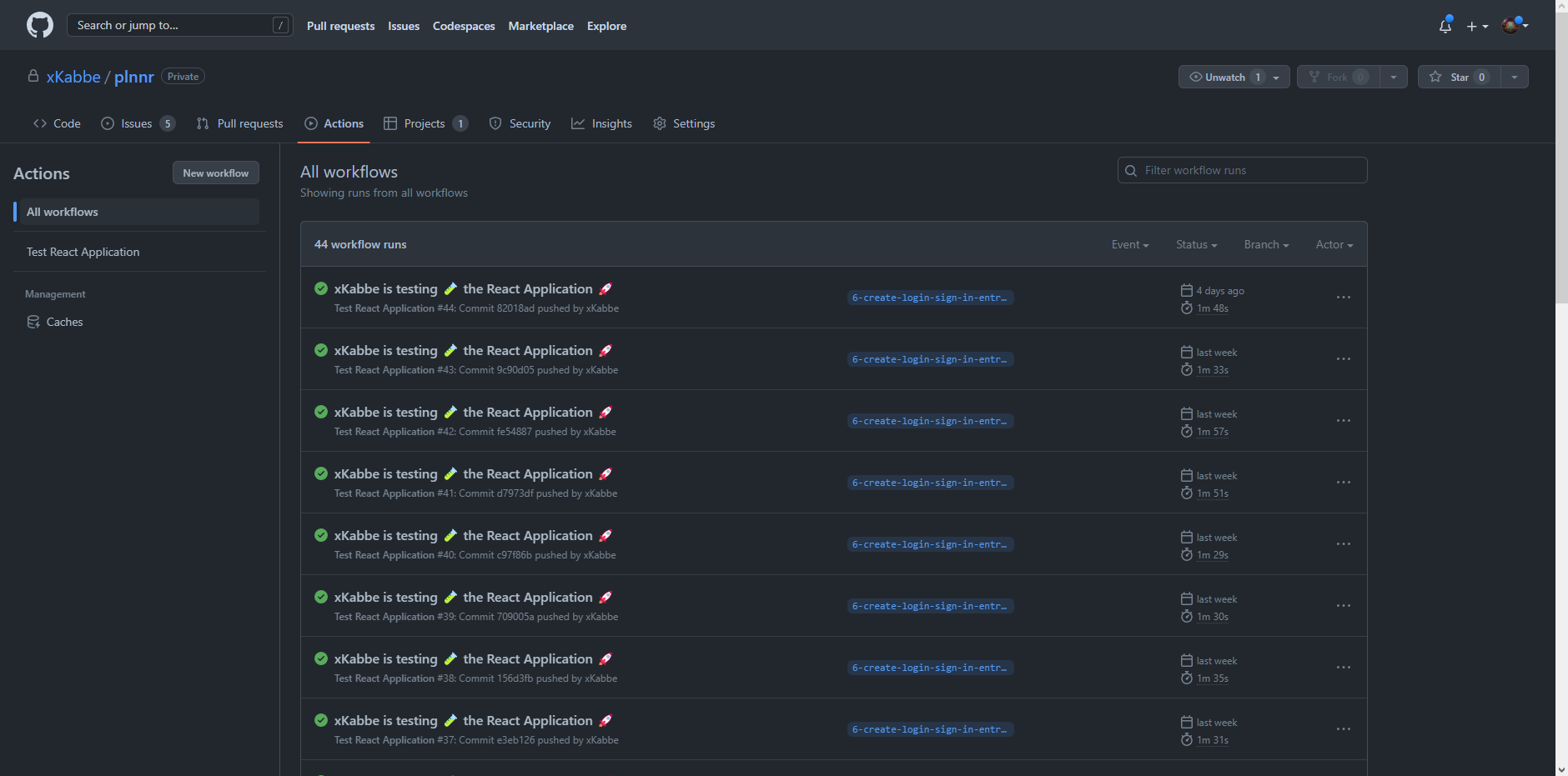Viewport: 1568px width, 776px height.
Task: Open workflow run #40 title link
Action: [473, 535]
